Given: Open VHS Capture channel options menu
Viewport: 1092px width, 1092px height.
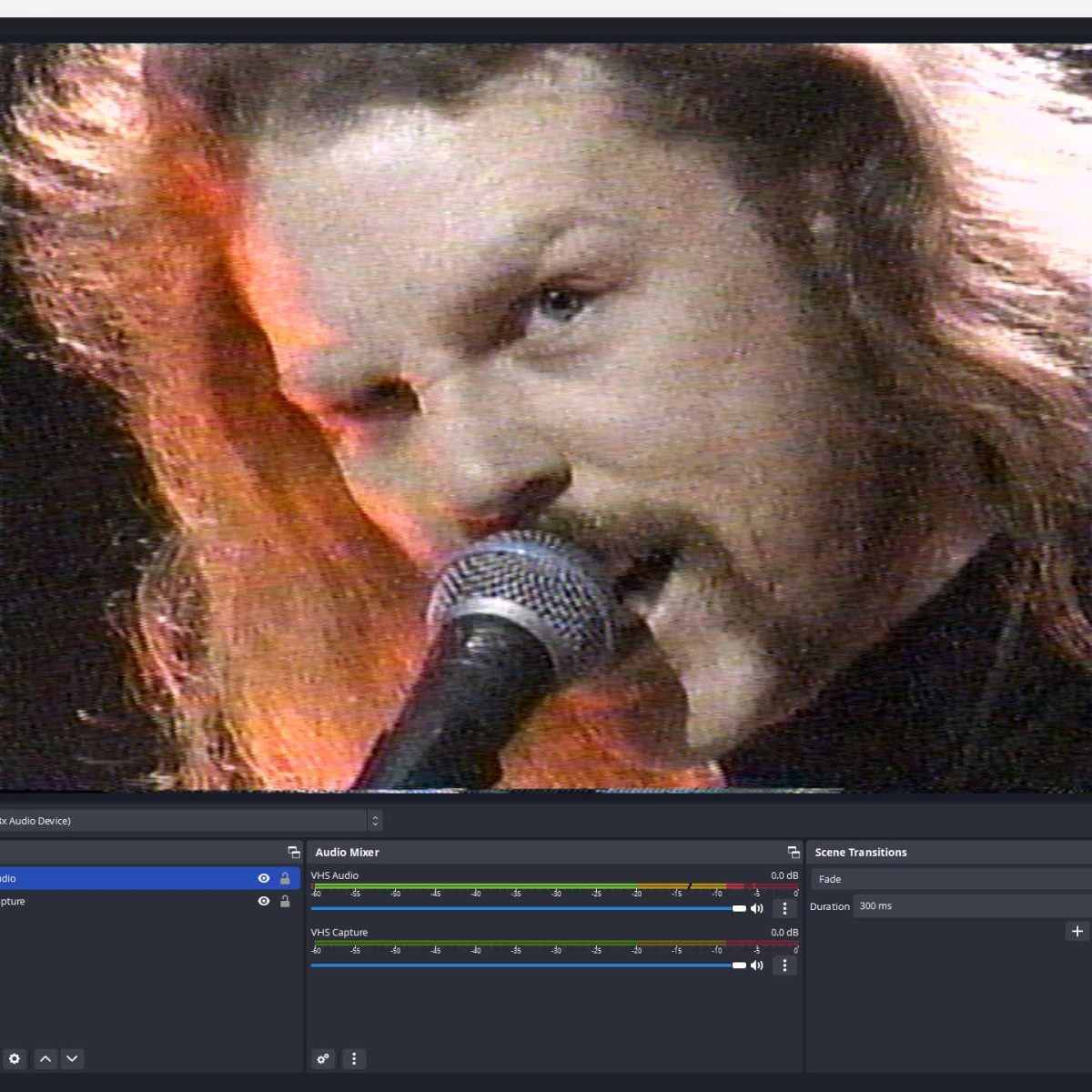Looking at the screenshot, I should click(x=784, y=965).
